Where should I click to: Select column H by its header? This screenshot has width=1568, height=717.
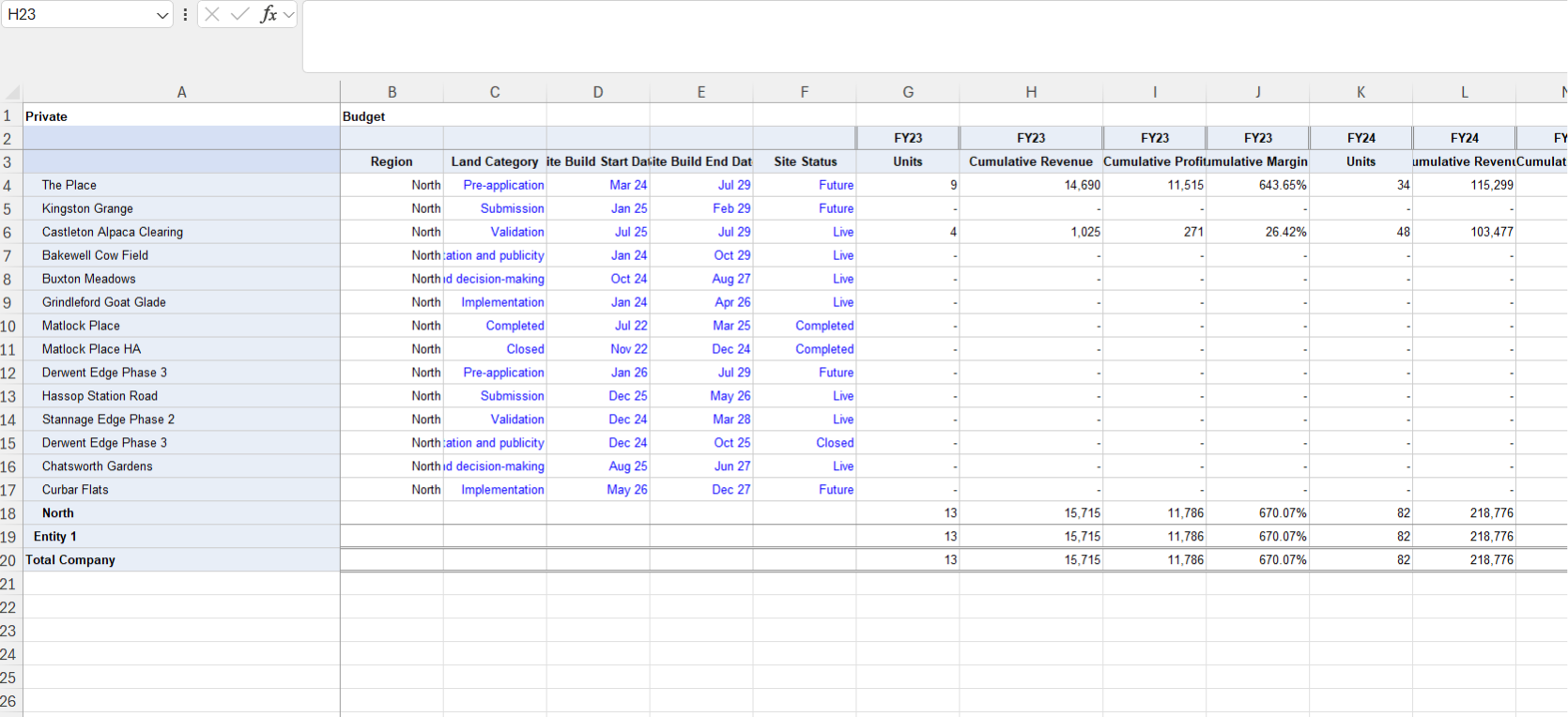click(x=1031, y=92)
